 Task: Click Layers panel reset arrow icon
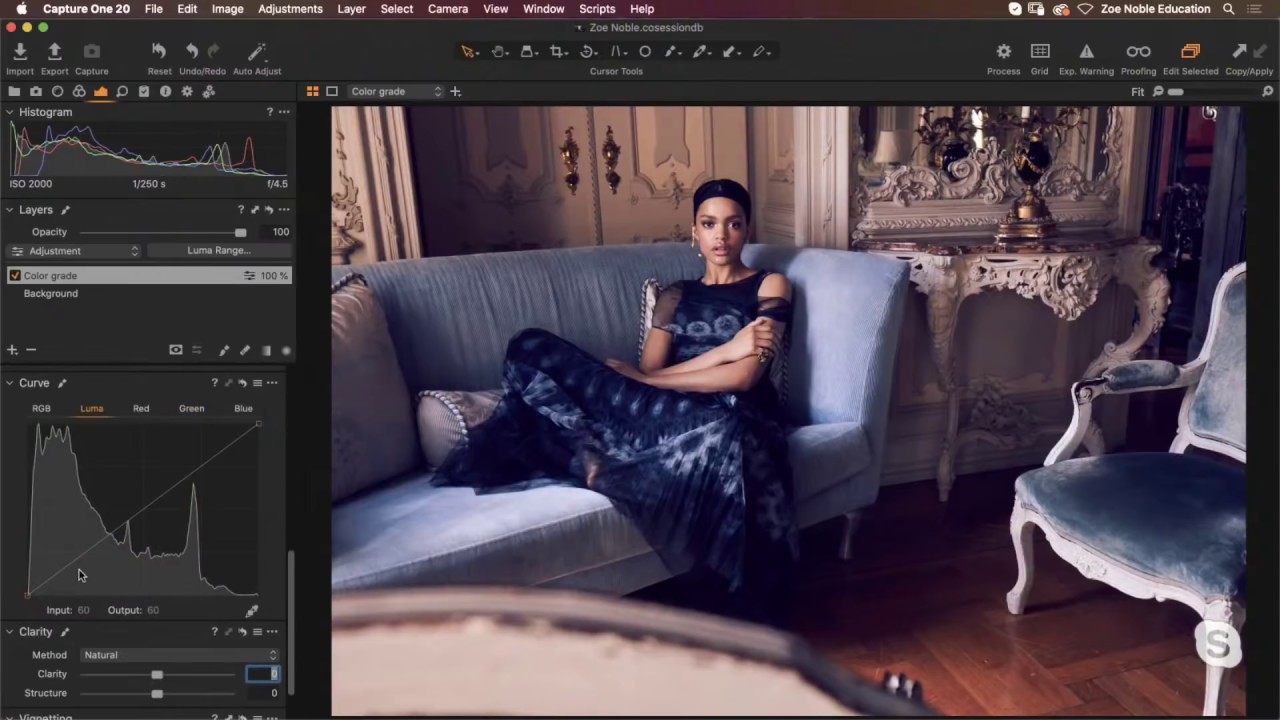pos(269,210)
